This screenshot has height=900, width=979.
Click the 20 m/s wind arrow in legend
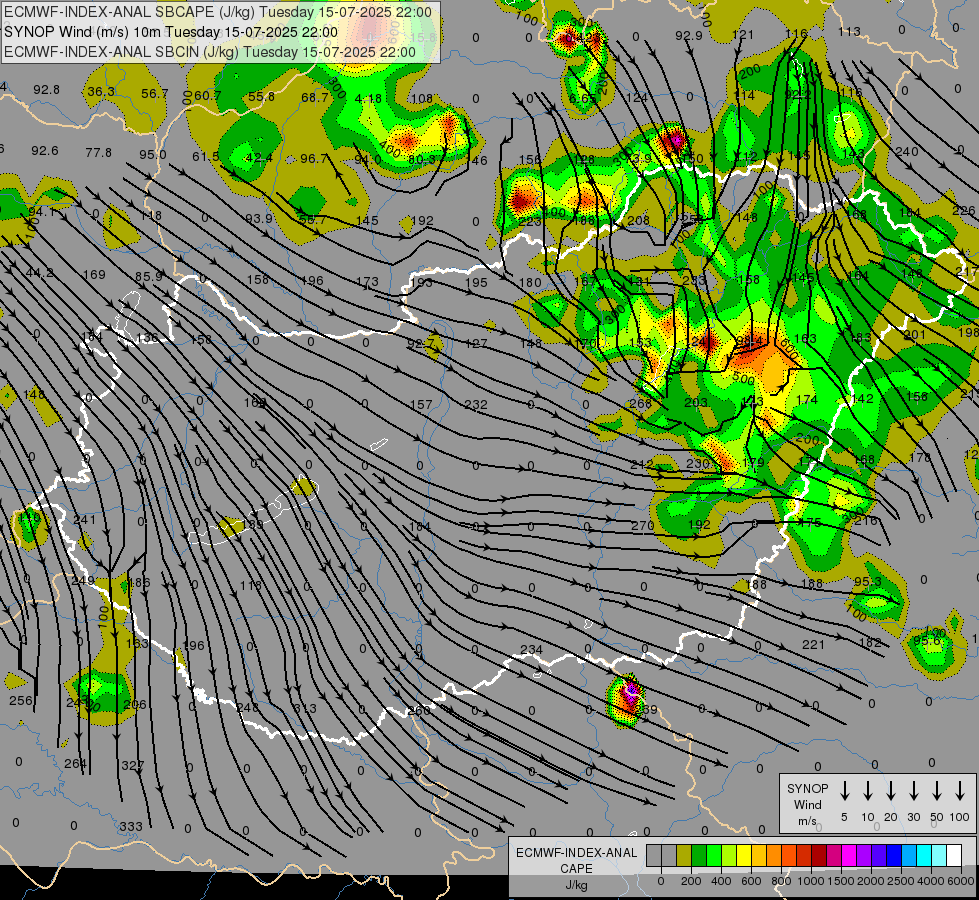pos(891,790)
